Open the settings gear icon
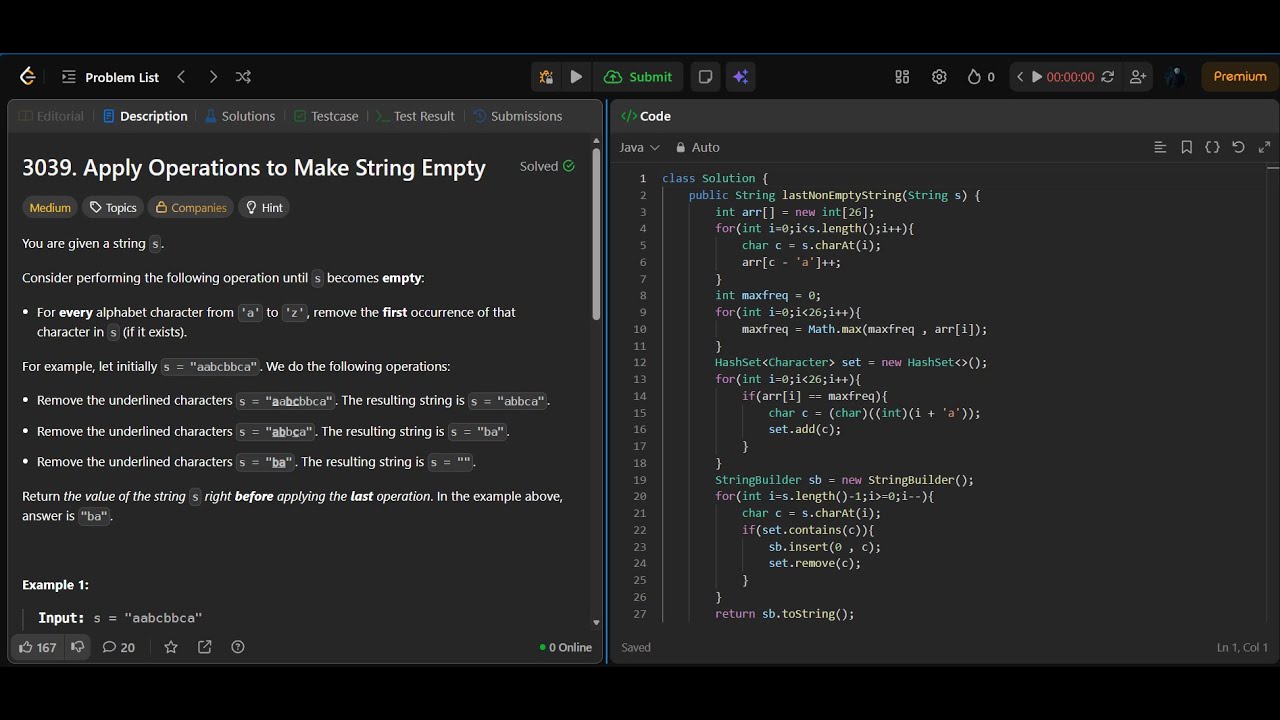Viewport: 1280px width, 720px height. point(939,77)
